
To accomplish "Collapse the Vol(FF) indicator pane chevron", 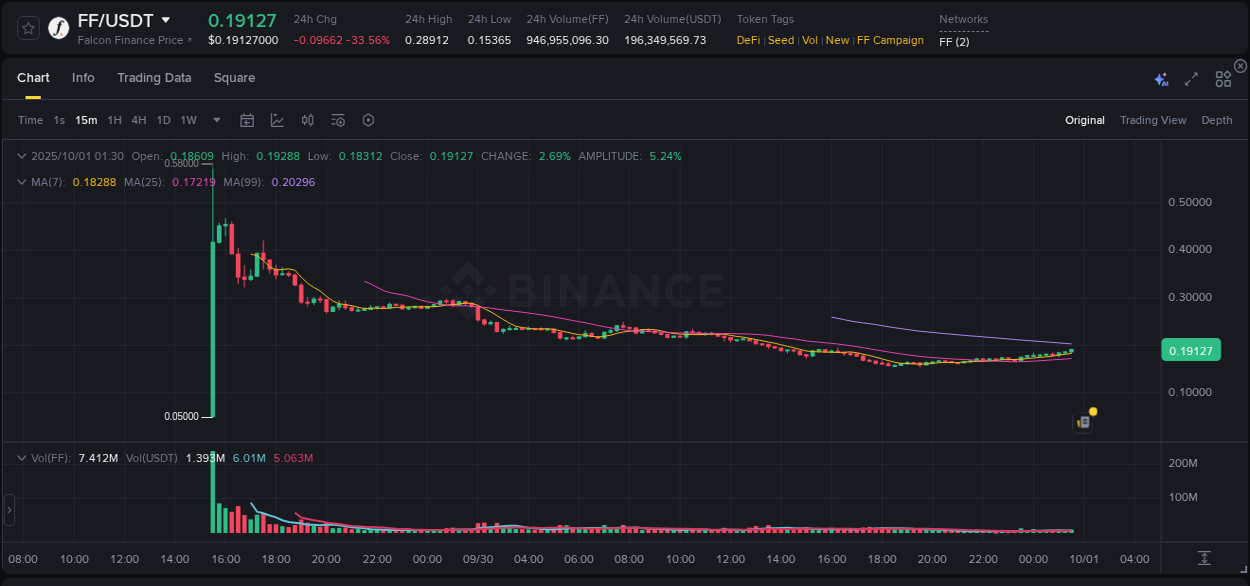I will click(x=21, y=457).
